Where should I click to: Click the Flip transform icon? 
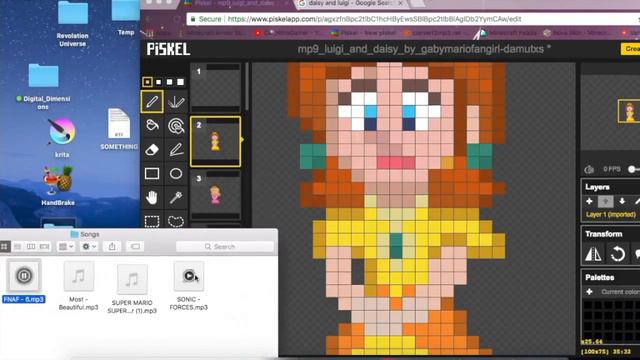tap(593, 254)
